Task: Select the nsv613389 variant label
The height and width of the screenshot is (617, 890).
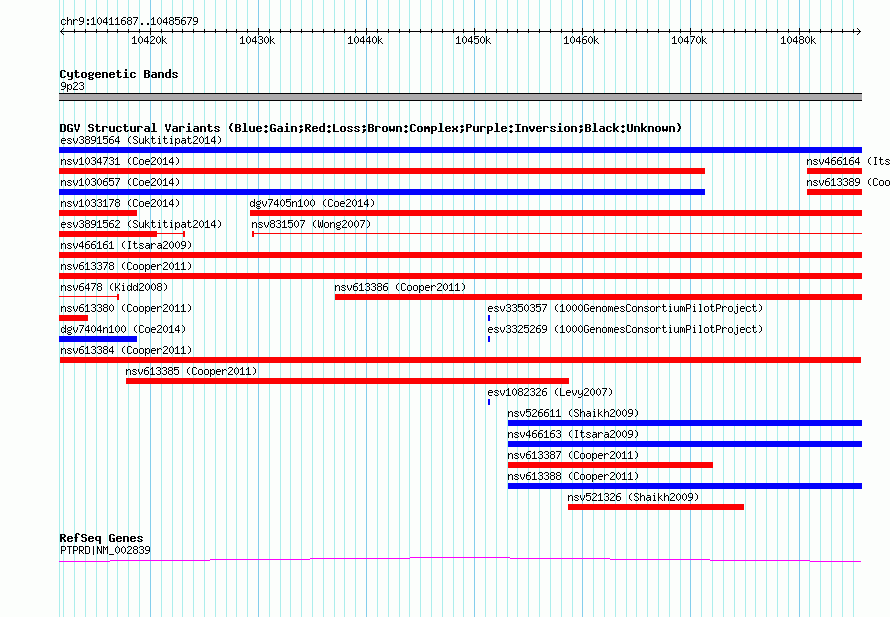Action: [847, 182]
